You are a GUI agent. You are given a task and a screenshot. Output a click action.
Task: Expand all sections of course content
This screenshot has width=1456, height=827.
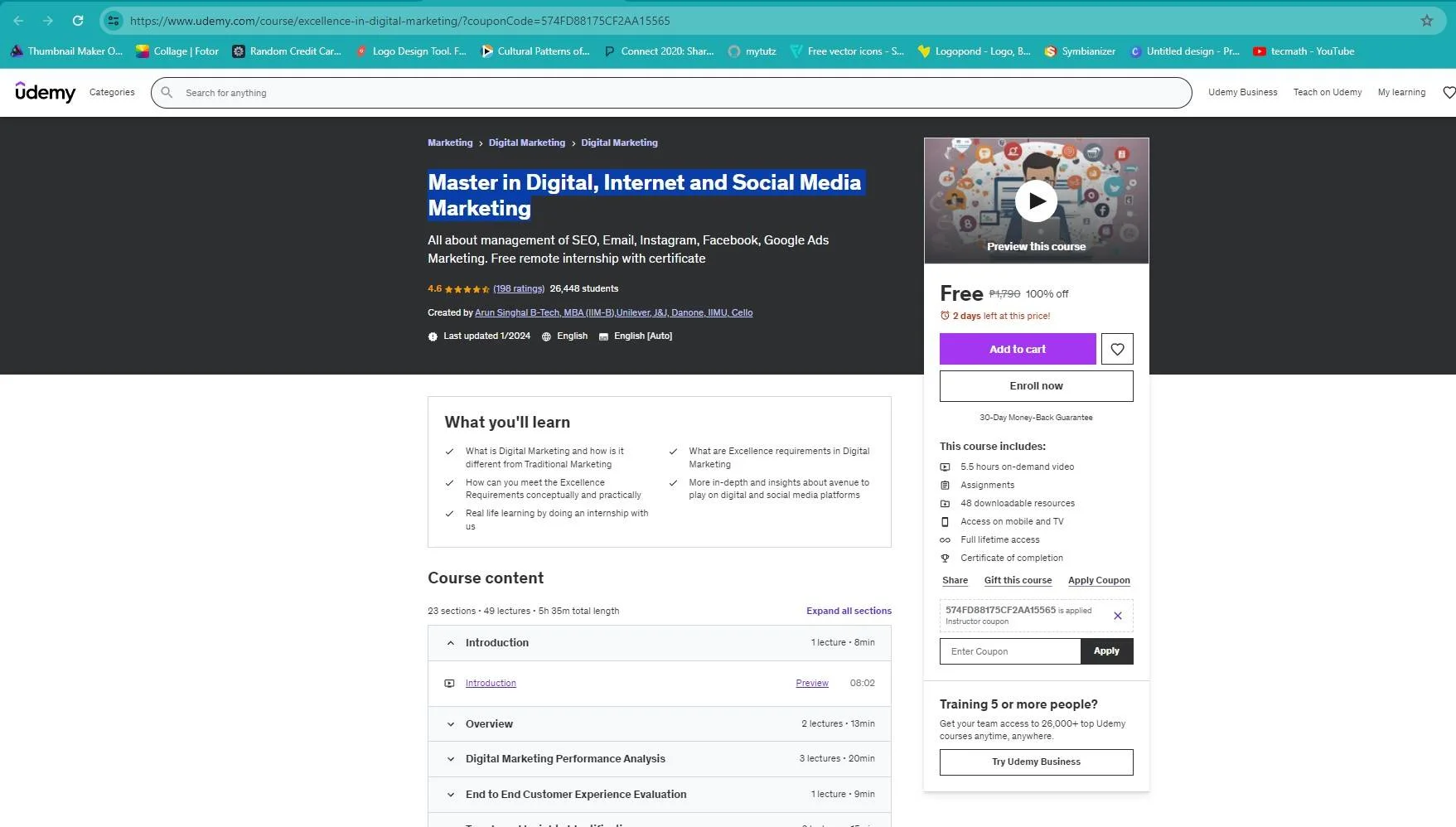point(849,611)
